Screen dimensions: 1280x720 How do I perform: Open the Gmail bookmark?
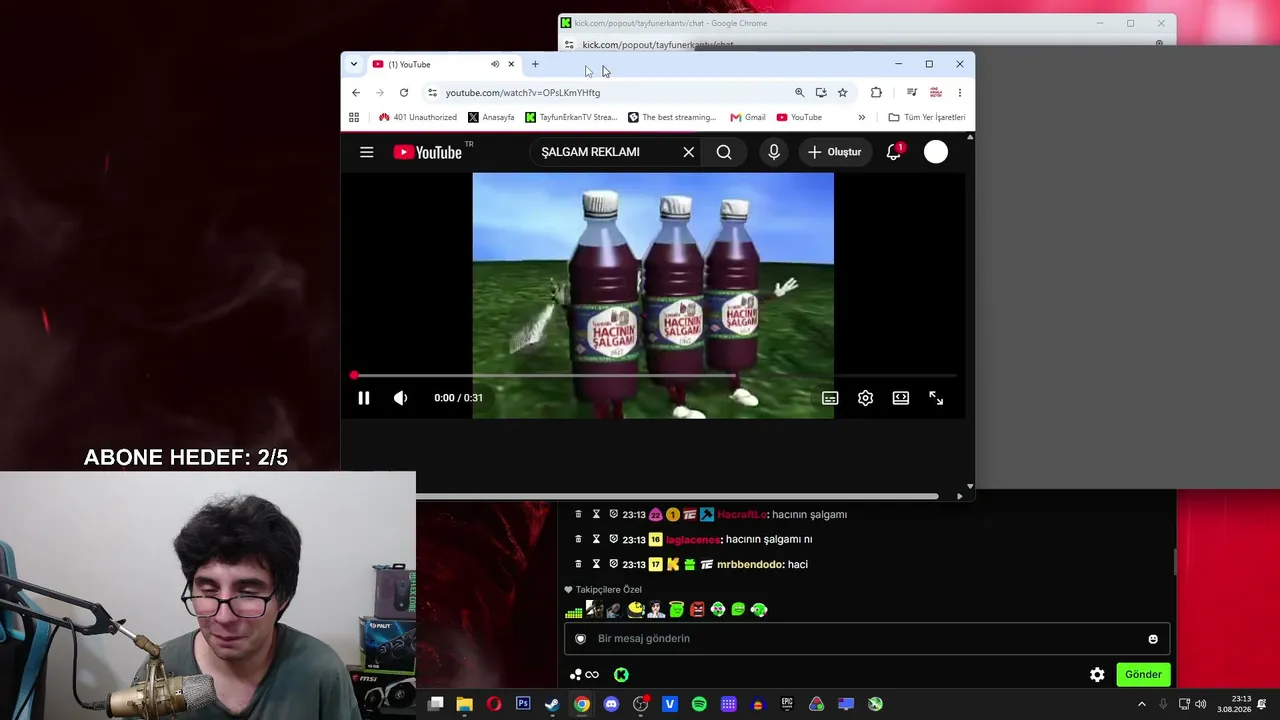click(748, 117)
